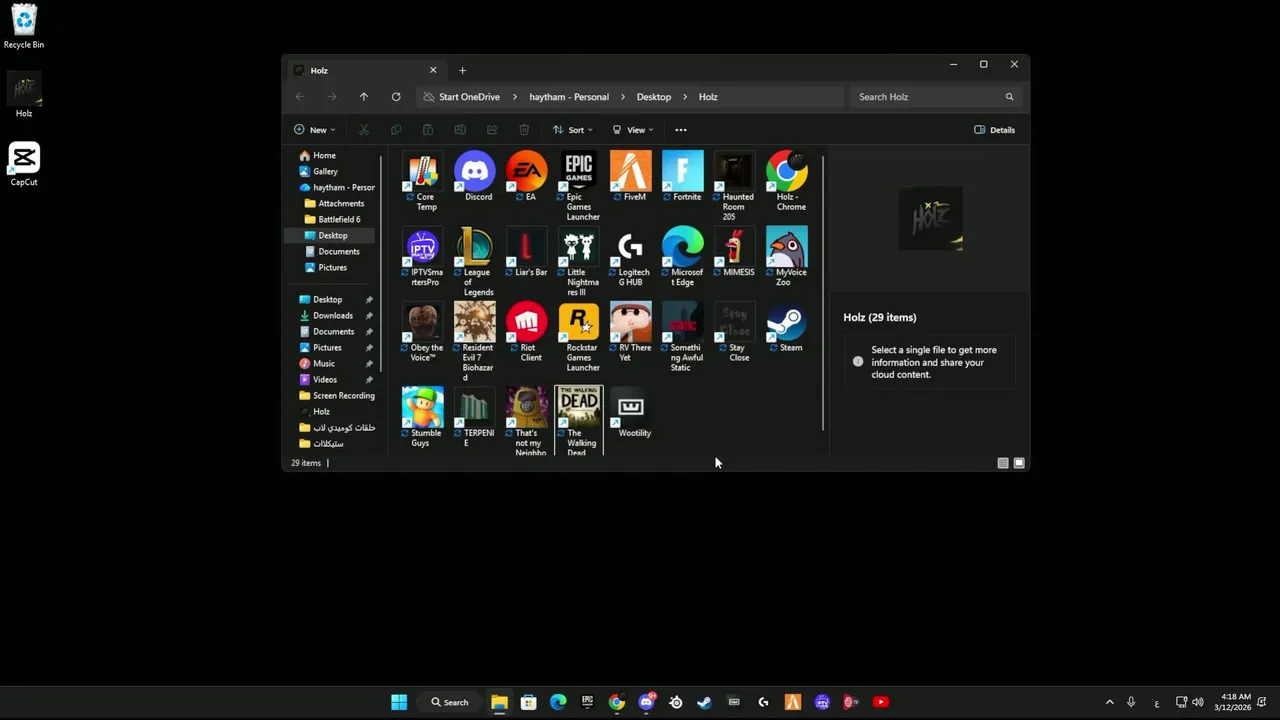This screenshot has height=720, width=1280.
Task: Select the Rockstar Games Launcher shortcut
Action: pos(579,337)
